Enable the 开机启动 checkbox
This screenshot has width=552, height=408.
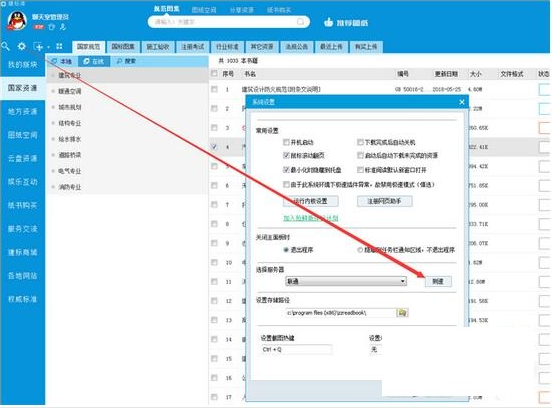(286, 142)
